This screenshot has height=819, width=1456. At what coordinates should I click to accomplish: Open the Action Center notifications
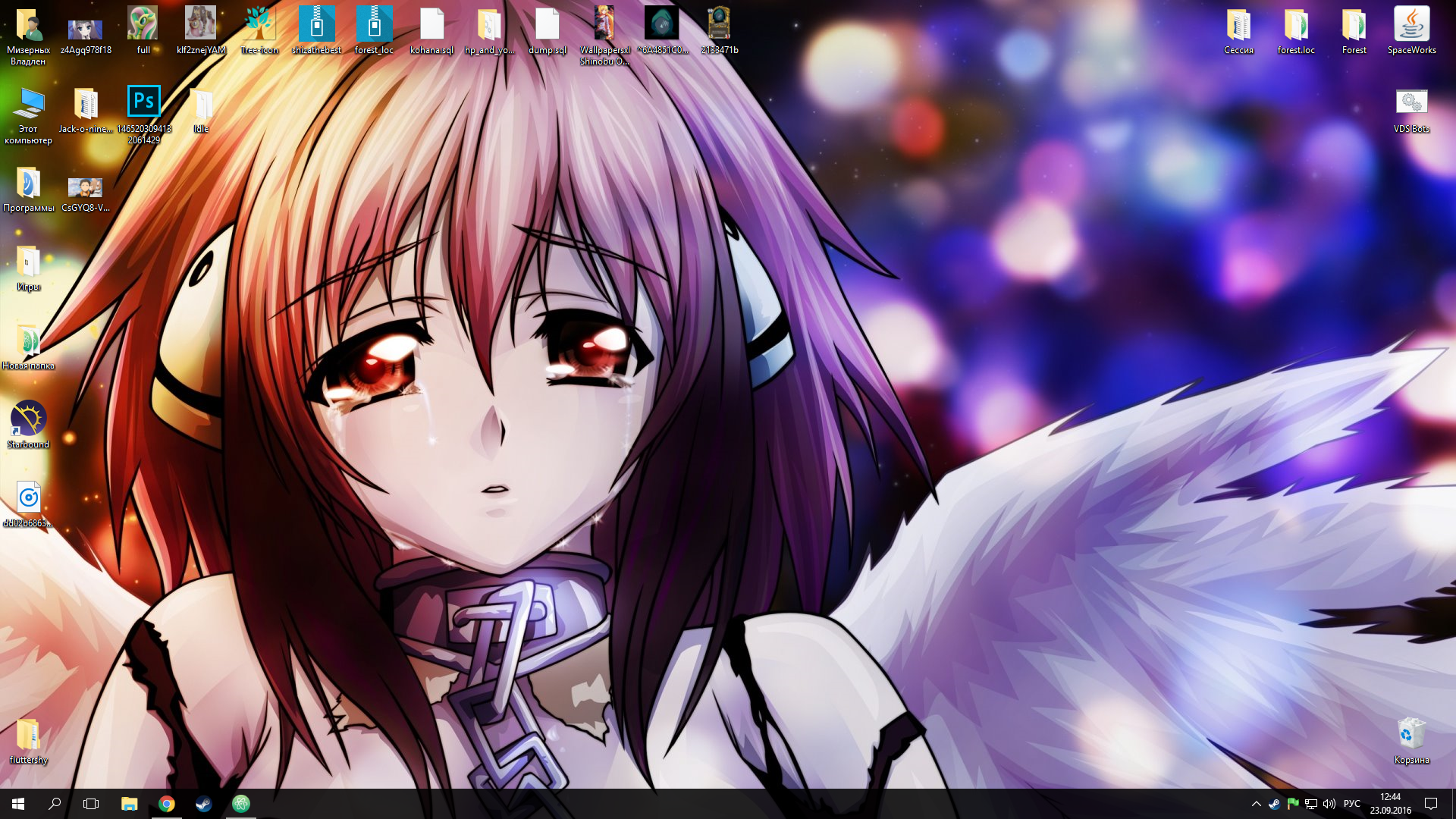click(1431, 804)
